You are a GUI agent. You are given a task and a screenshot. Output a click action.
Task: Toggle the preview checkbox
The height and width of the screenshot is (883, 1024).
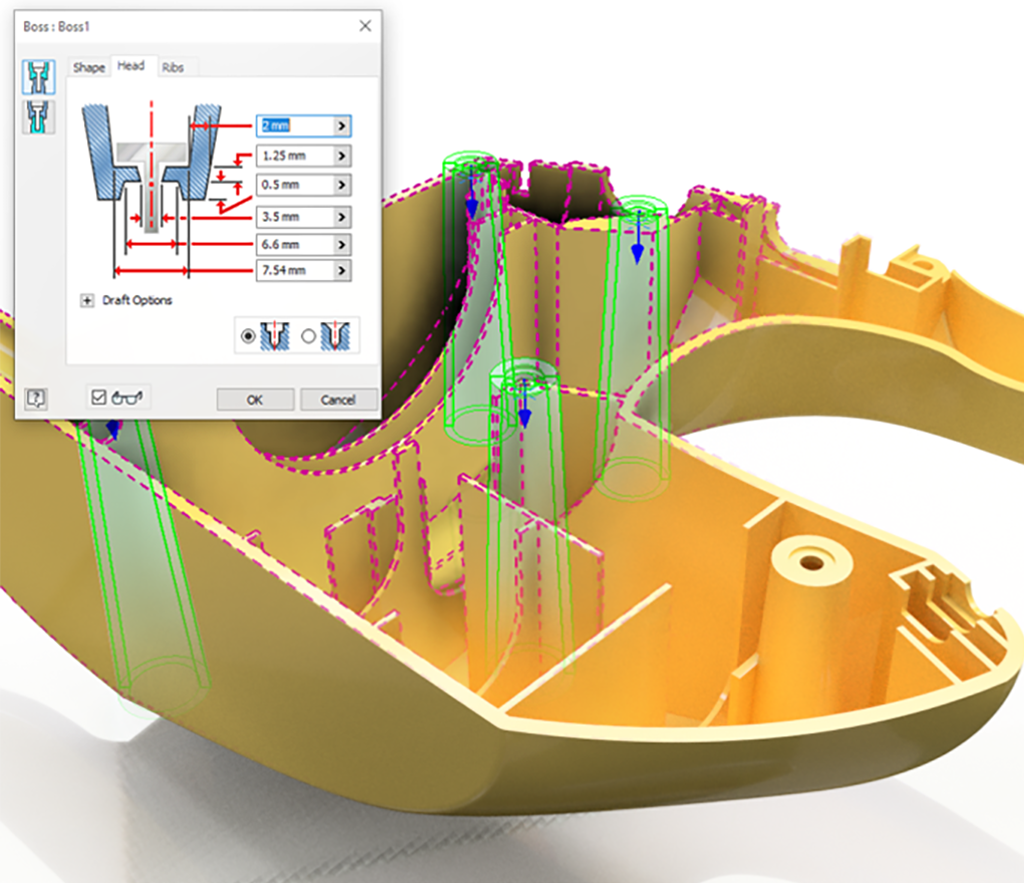tap(98, 398)
